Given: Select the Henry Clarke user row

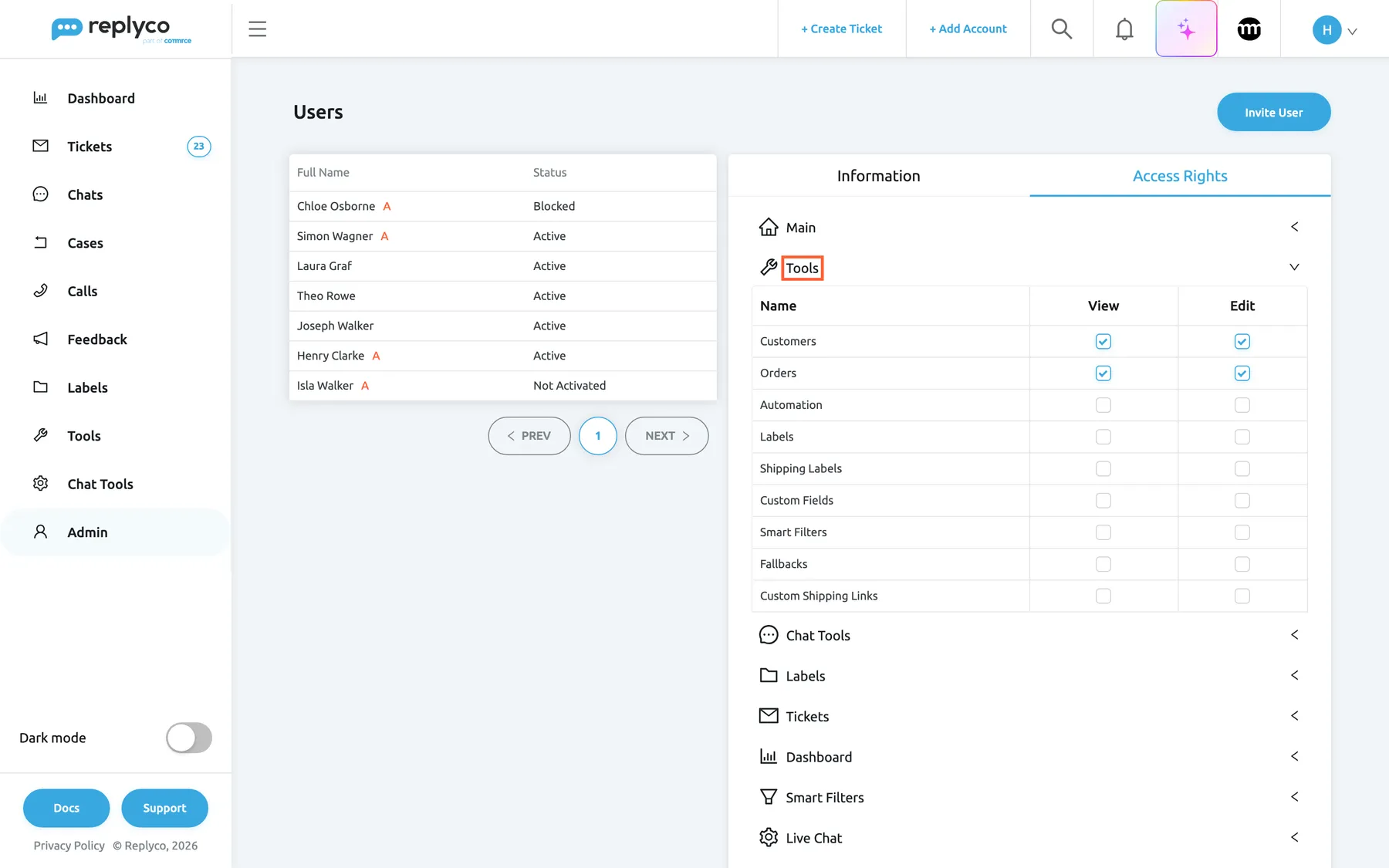Looking at the screenshot, I should [x=502, y=356].
